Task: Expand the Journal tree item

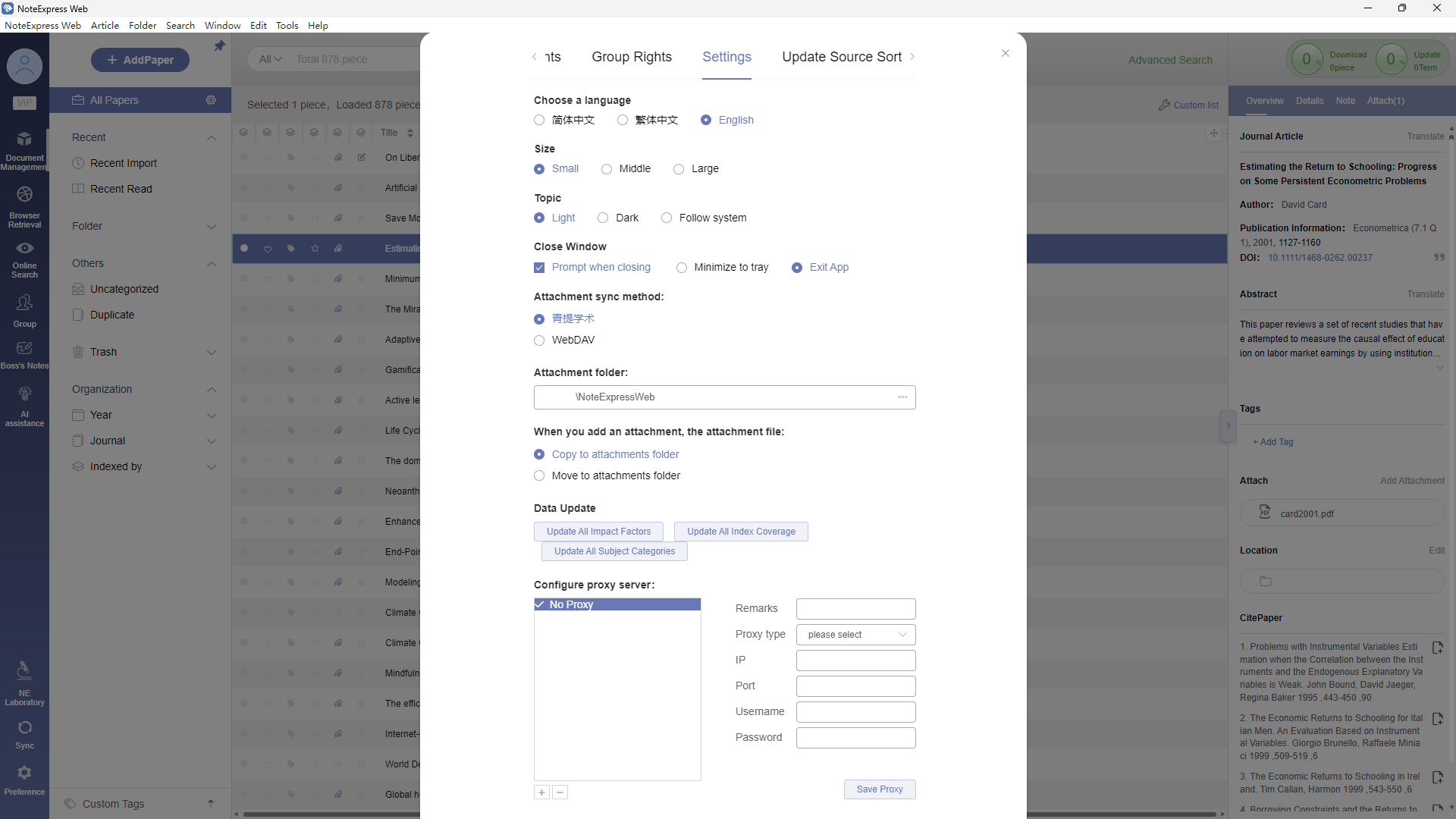Action: 212,441
